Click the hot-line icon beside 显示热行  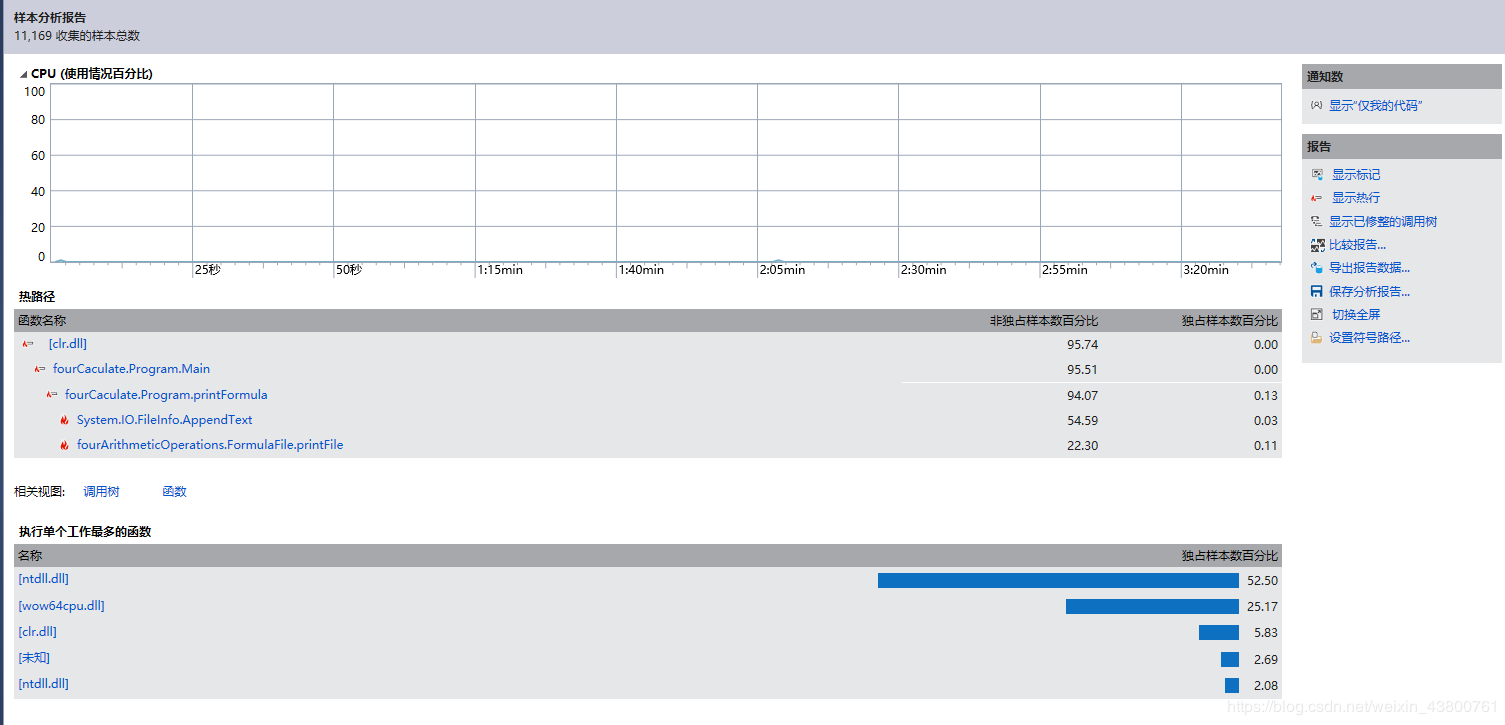pyautogui.click(x=1317, y=198)
